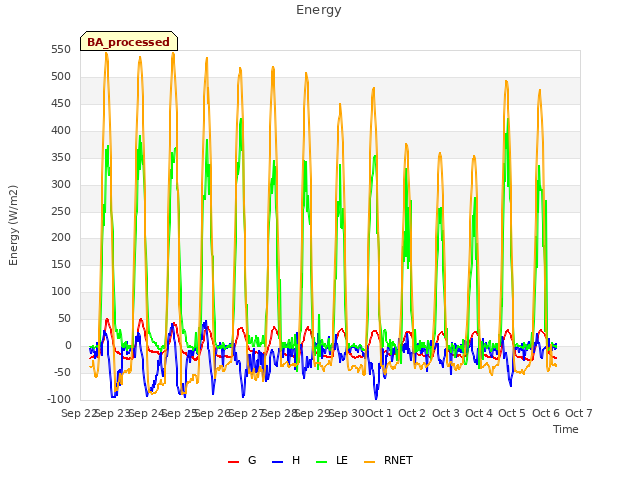Select the G legend label
The width and height of the screenshot is (640, 480).
(252, 460)
